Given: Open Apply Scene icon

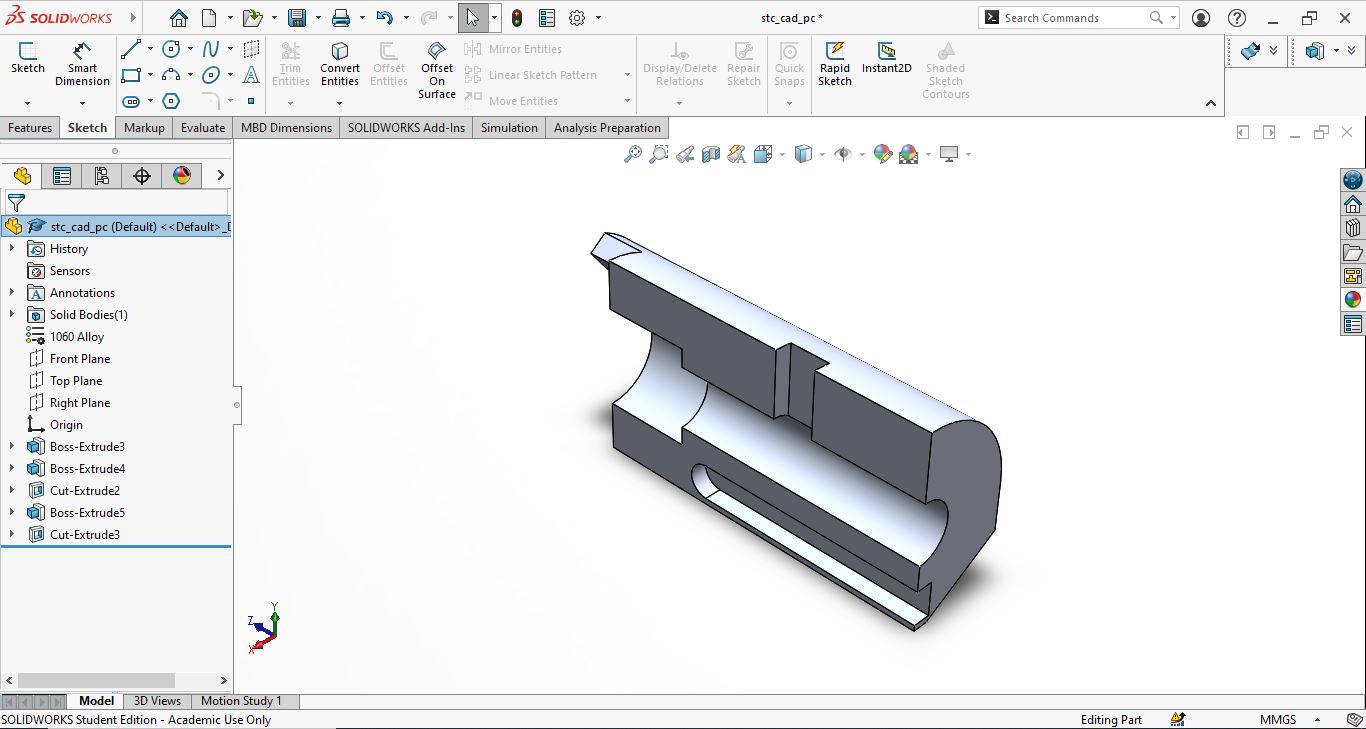Looking at the screenshot, I should point(909,154).
